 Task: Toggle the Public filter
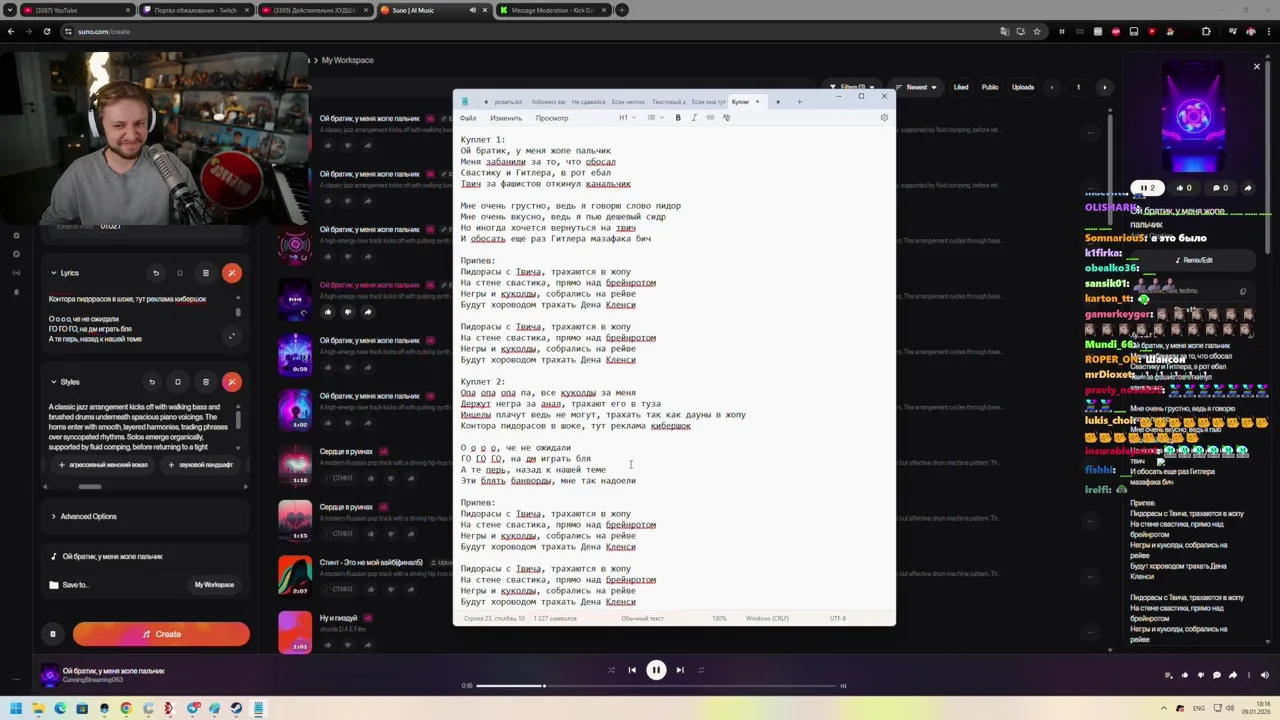[990, 87]
